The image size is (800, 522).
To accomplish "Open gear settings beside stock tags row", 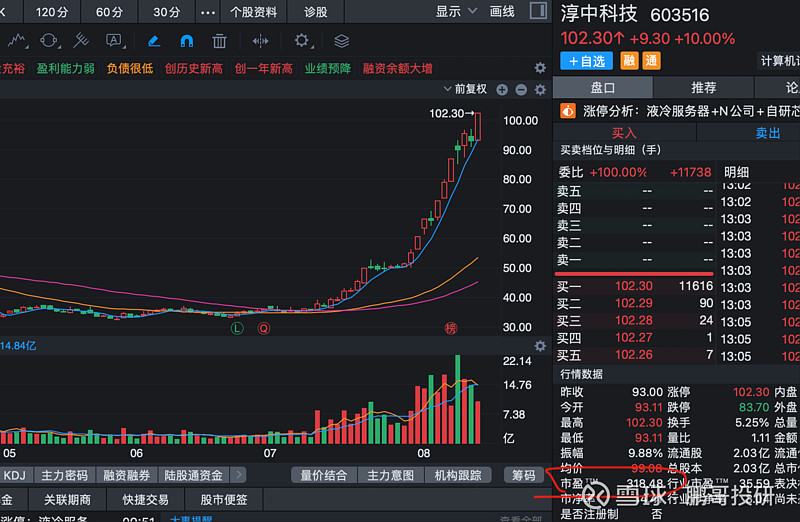I will point(540,68).
